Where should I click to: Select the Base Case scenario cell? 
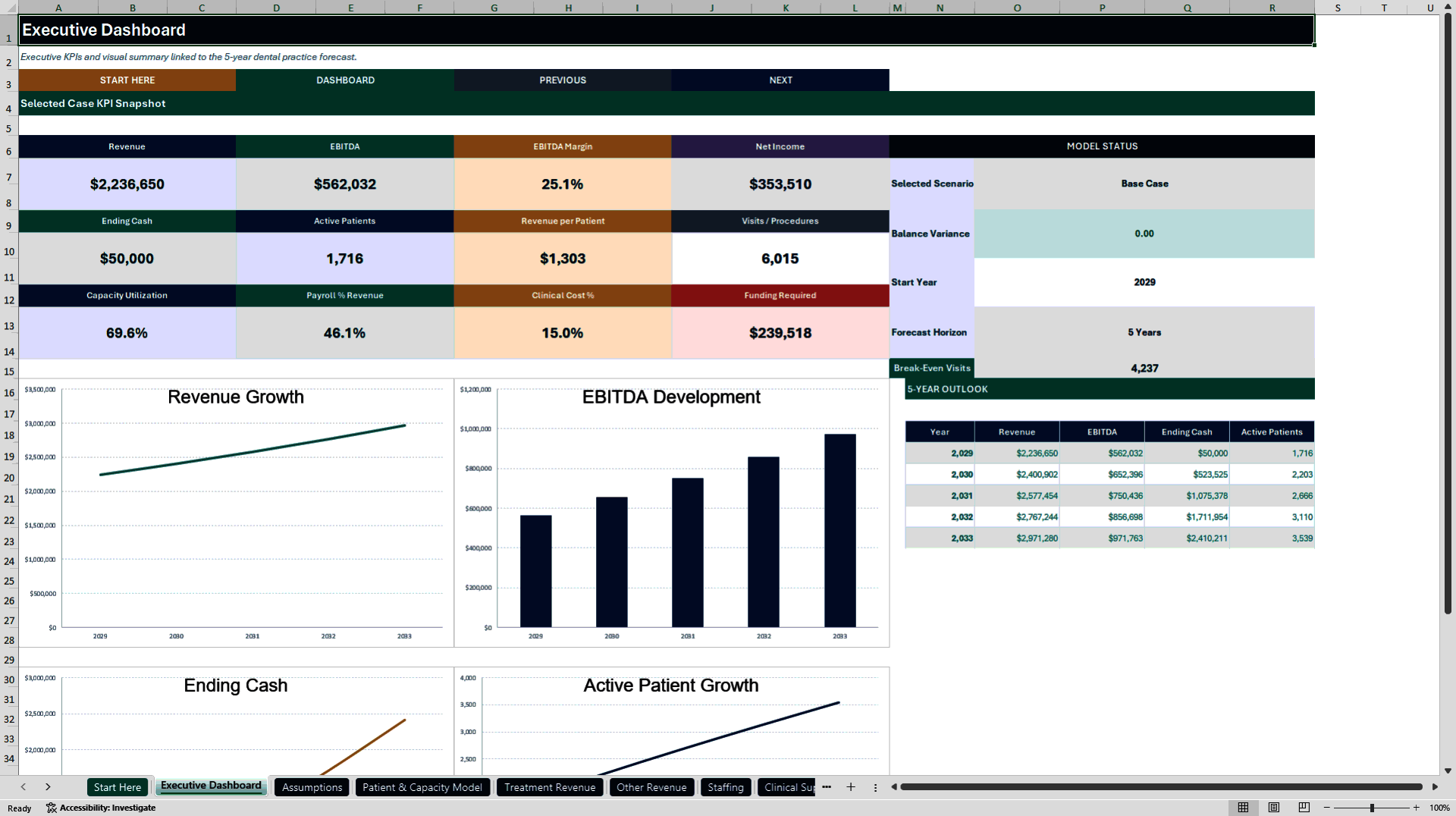1144,184
